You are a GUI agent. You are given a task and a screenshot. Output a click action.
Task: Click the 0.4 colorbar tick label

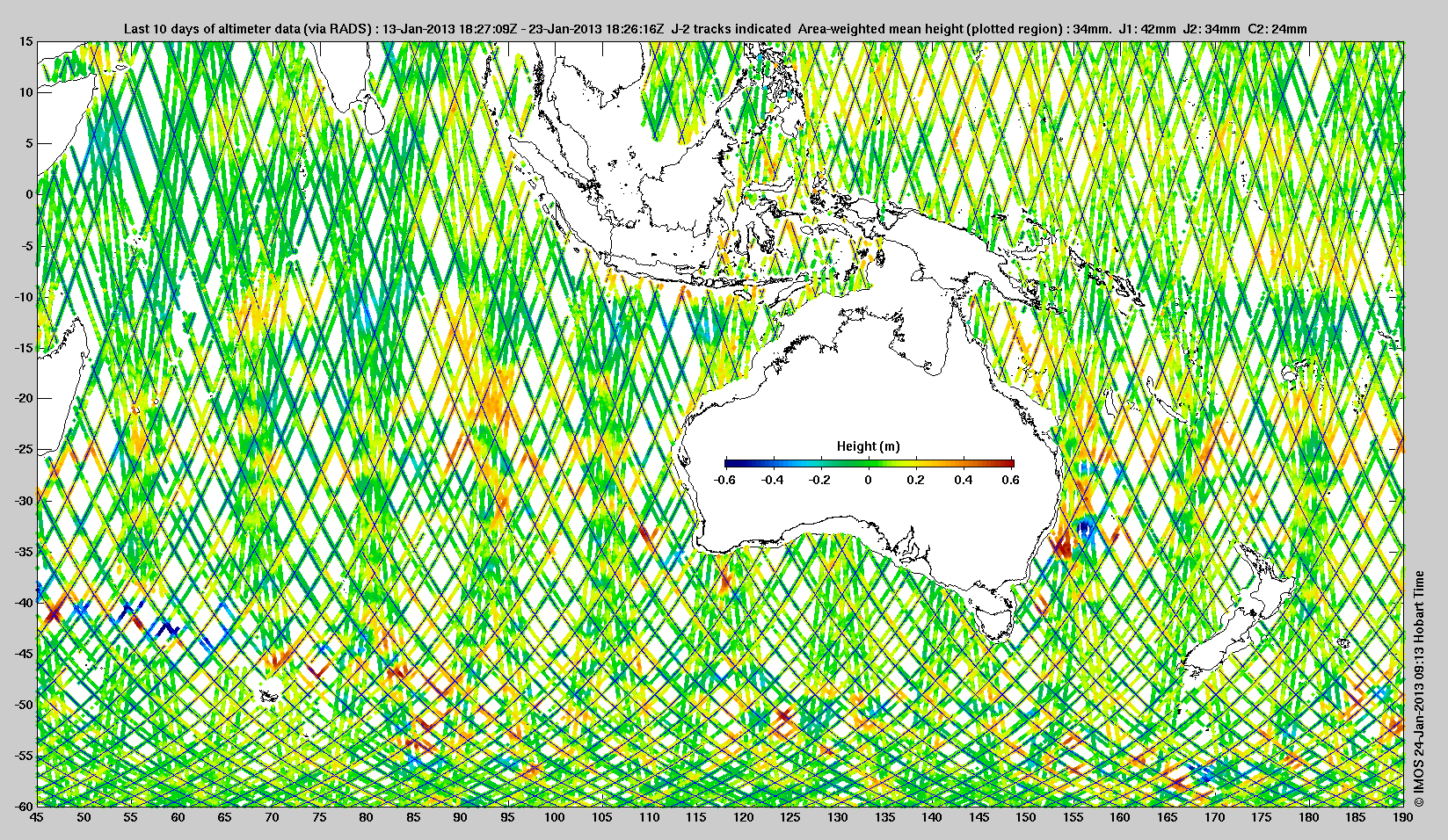pyautogui.click(x=964, y=480)
